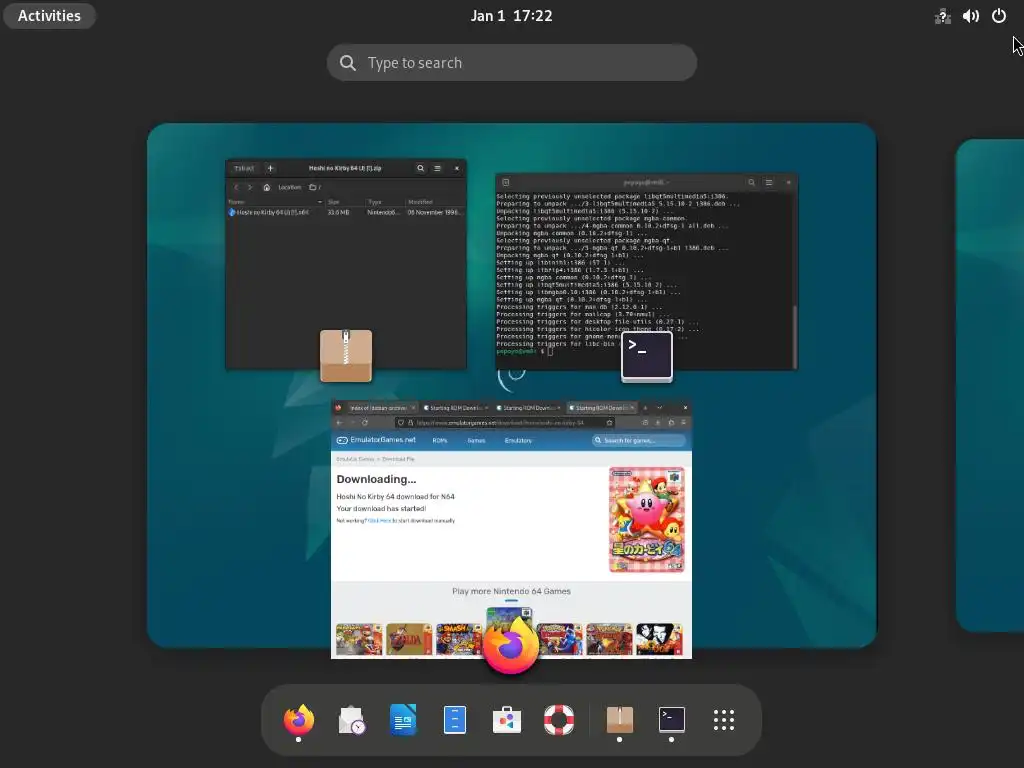Click the 'Search for games' field on webpage
The height and width of the screenshot is (768, 1024).
638,441
